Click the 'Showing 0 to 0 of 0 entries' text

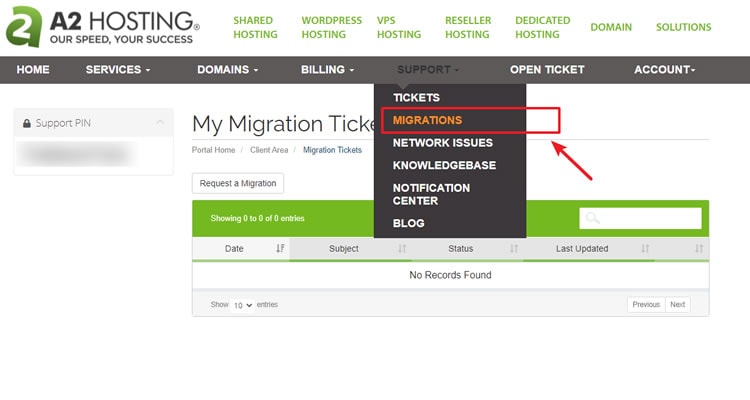(x=257, y=218)
